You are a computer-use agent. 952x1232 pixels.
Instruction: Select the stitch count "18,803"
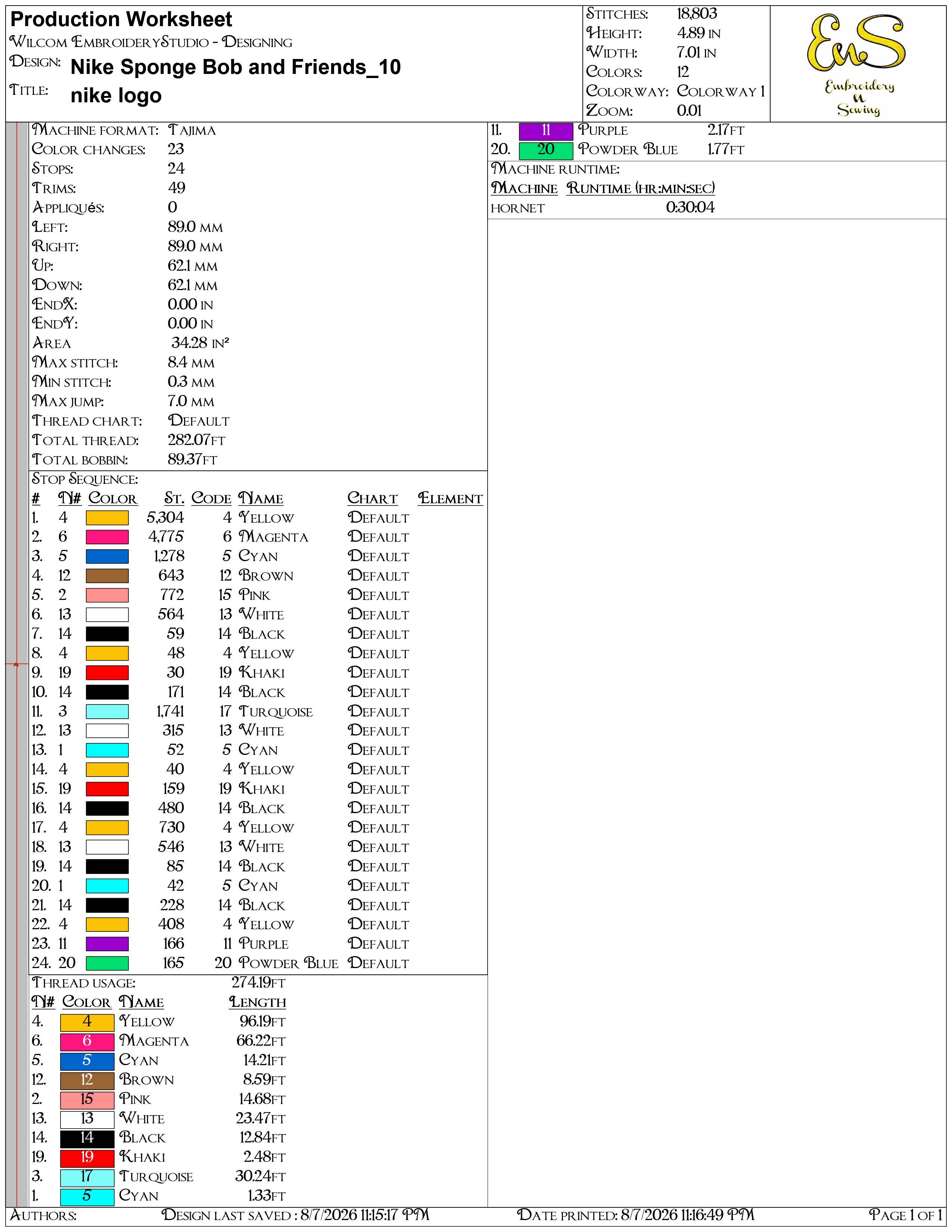tap(697, 14)
